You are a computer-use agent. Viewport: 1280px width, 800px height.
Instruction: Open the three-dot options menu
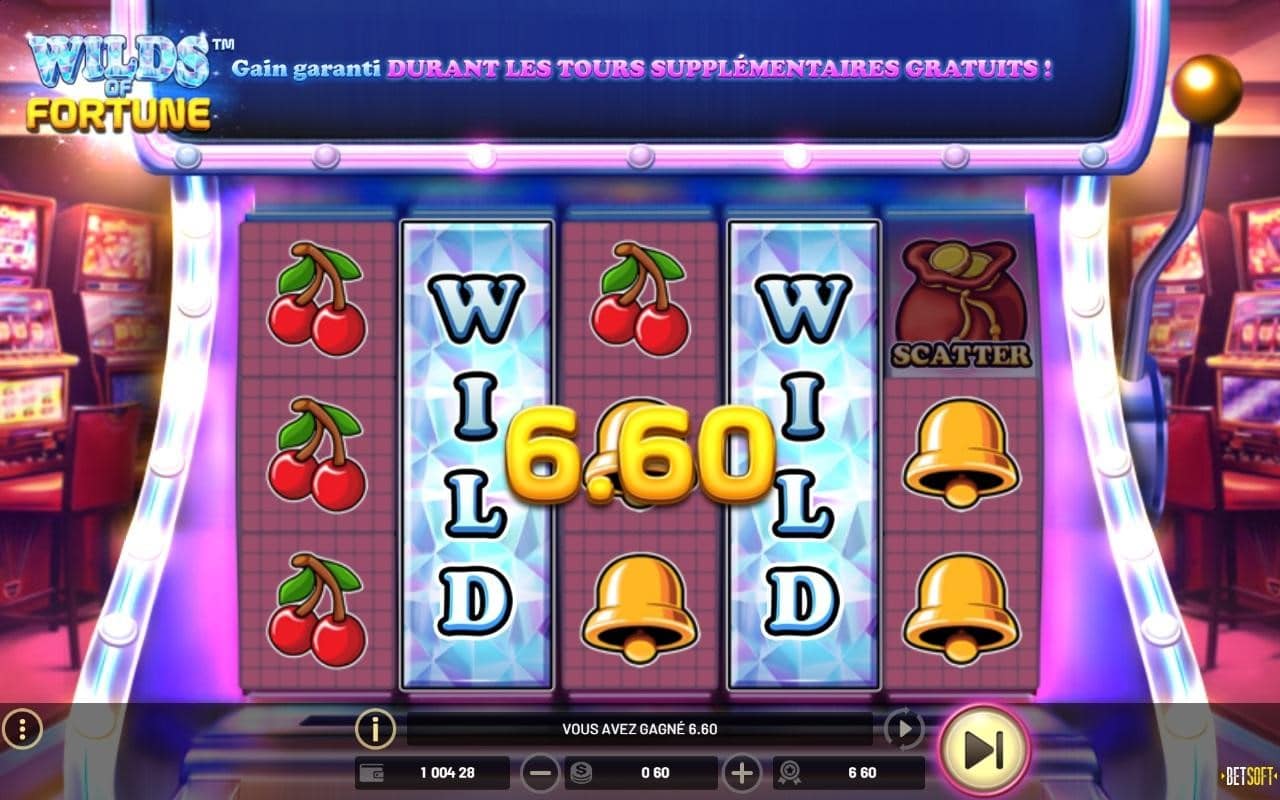click(x=21, y=730)
